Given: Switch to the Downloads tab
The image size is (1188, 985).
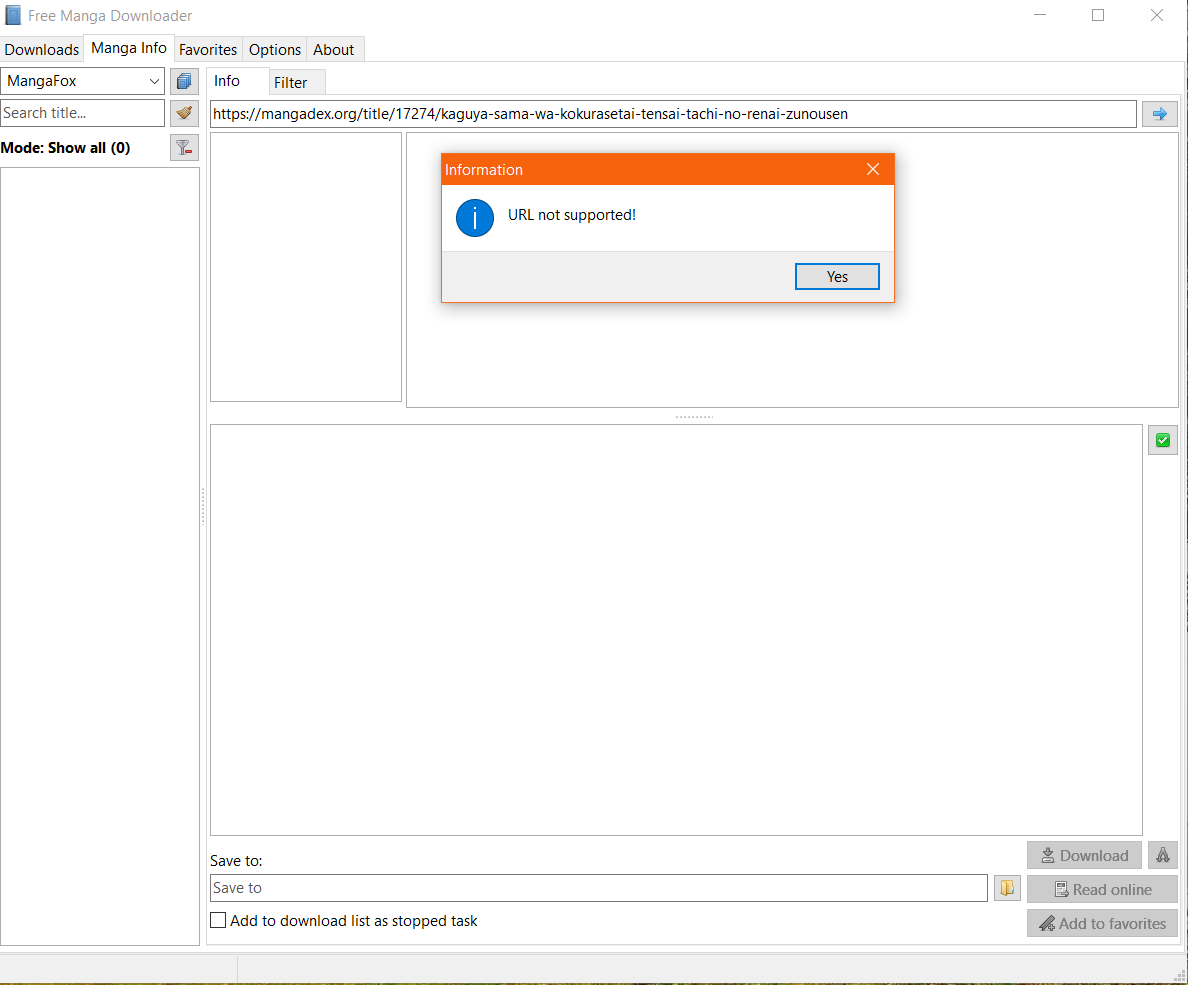Looking at the screenshot, I should pyautogui.click(x=42, y=50).
